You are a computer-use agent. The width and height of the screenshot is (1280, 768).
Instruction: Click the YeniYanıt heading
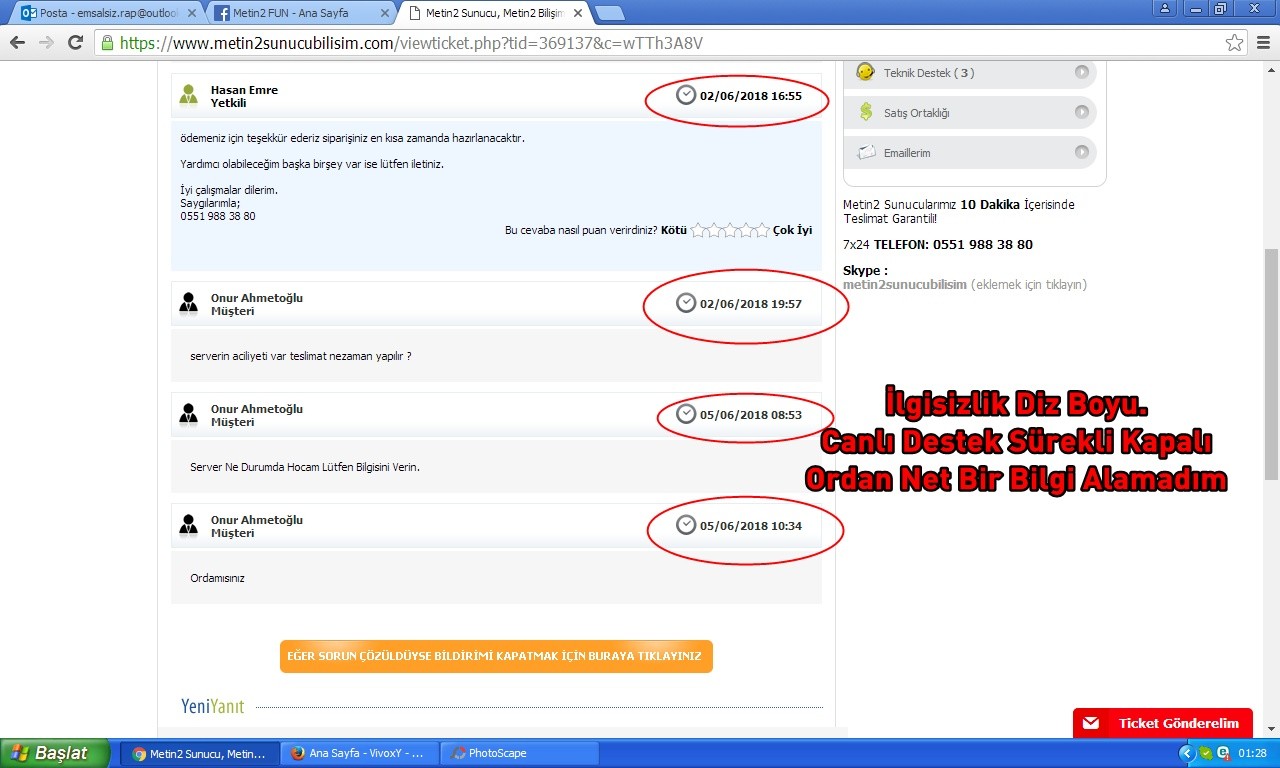tap(212, 706)
